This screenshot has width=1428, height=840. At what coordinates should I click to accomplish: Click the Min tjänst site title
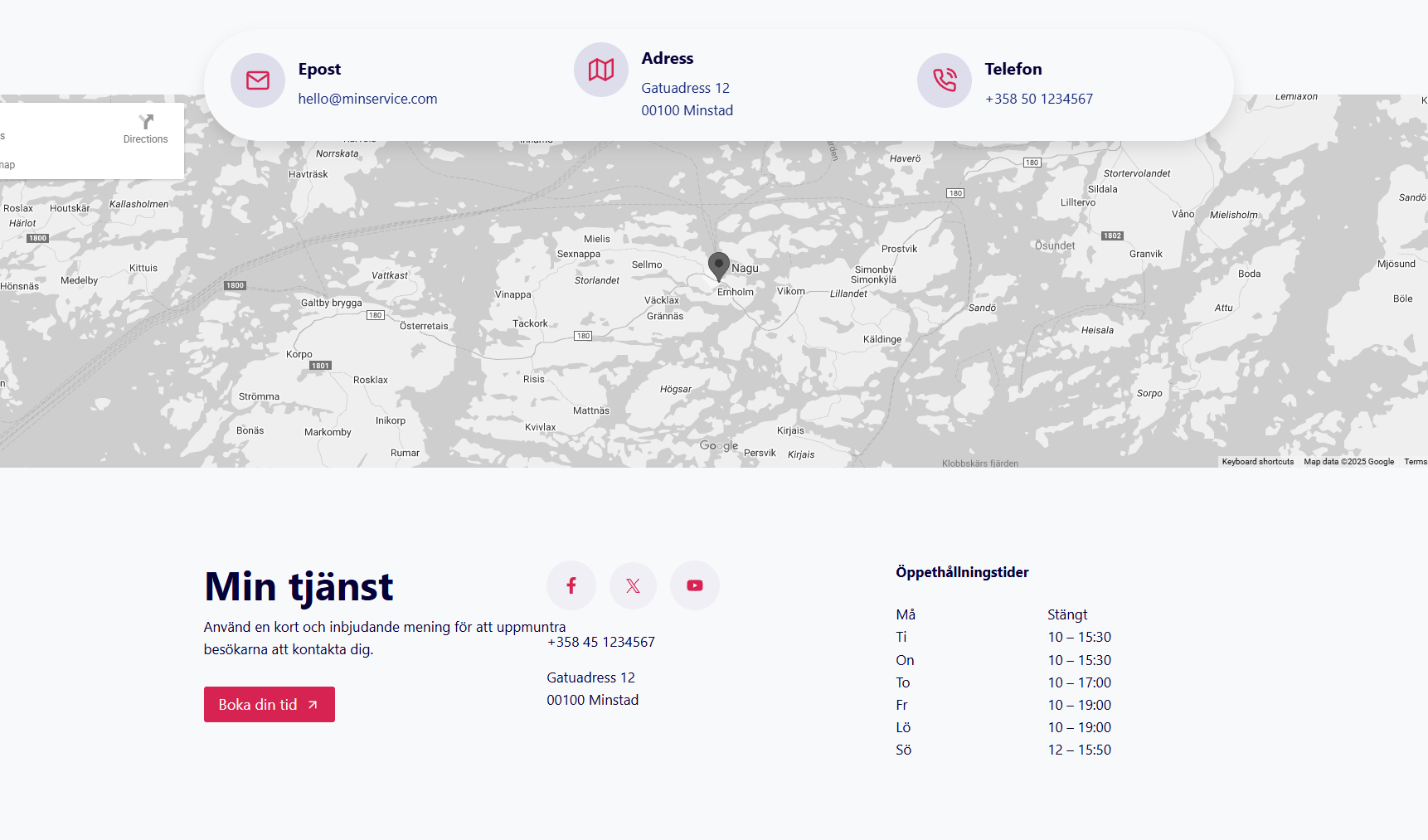(299, 586)
